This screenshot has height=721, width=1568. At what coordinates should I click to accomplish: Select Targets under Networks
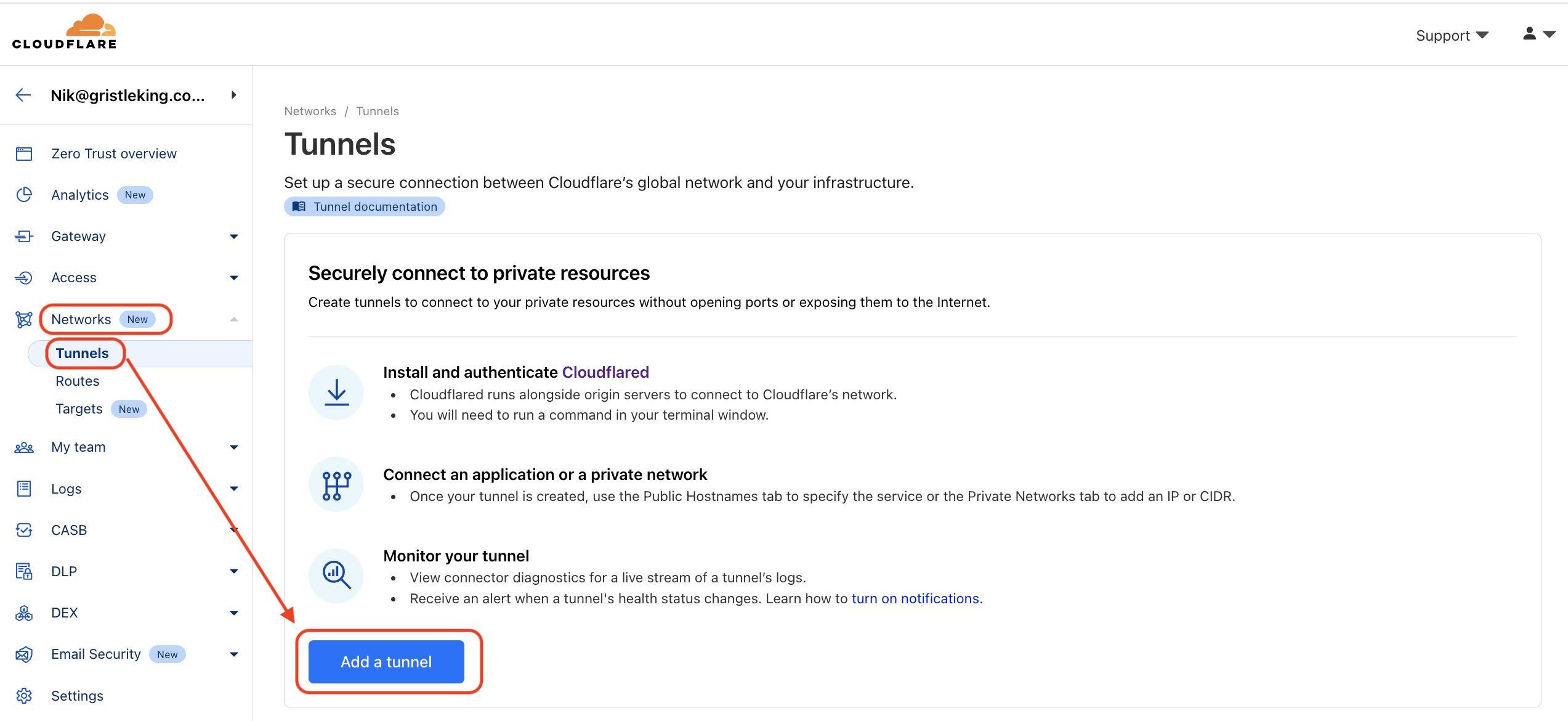79,409
